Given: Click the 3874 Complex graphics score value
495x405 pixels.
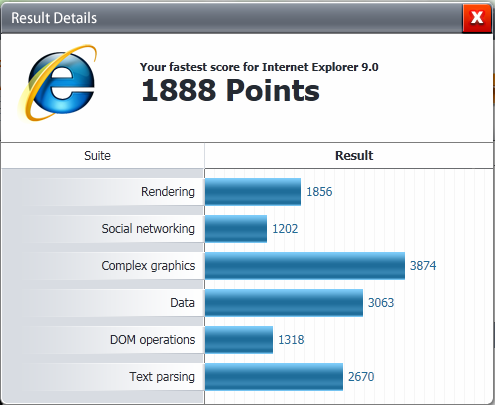Looking at the screenshot, I should (x=423, y=266).
